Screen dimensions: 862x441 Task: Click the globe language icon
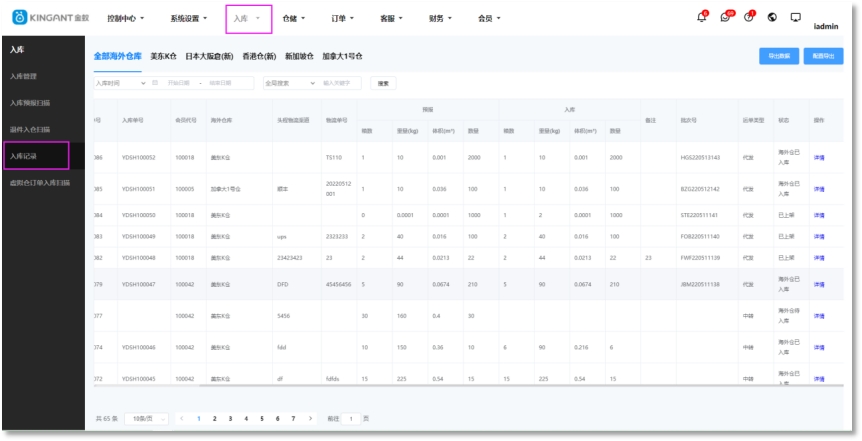tap(773, 17)
